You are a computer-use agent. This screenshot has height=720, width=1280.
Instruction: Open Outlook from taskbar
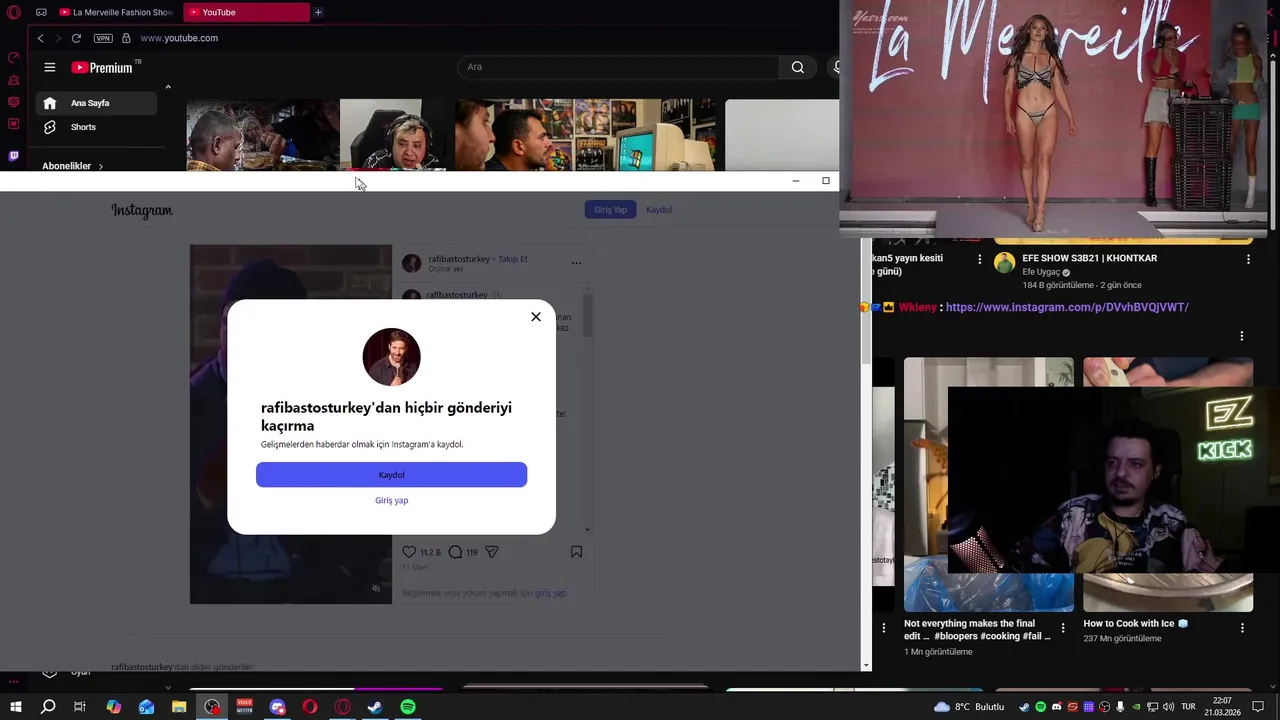click(x=146, y=707)
